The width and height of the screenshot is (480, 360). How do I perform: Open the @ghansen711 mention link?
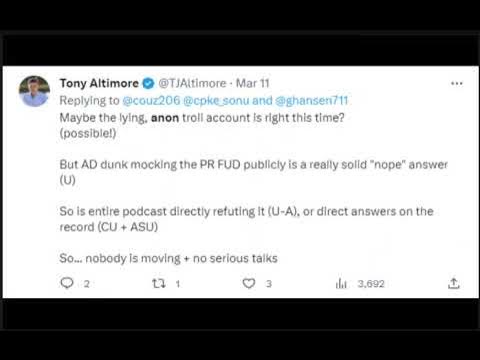(x=312, y=100)
